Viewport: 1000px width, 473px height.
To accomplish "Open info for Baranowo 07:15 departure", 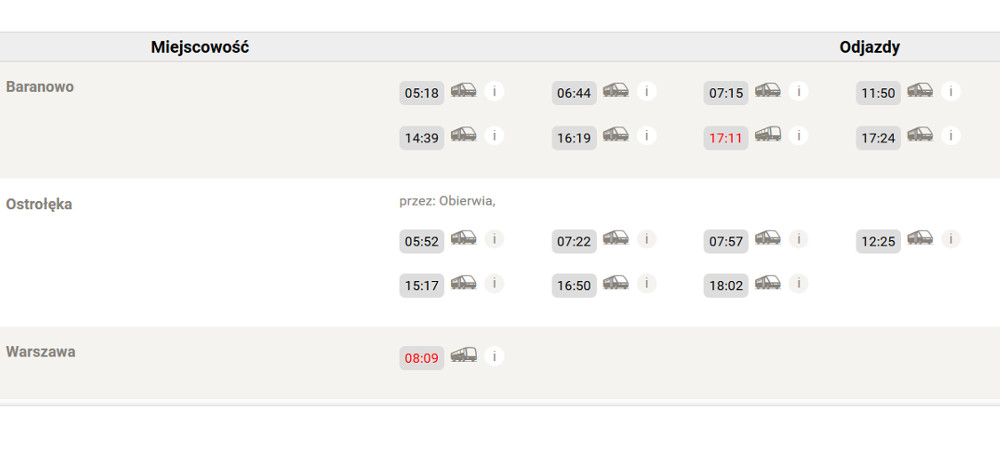I will pyautogui.click(x=798, y=91).
